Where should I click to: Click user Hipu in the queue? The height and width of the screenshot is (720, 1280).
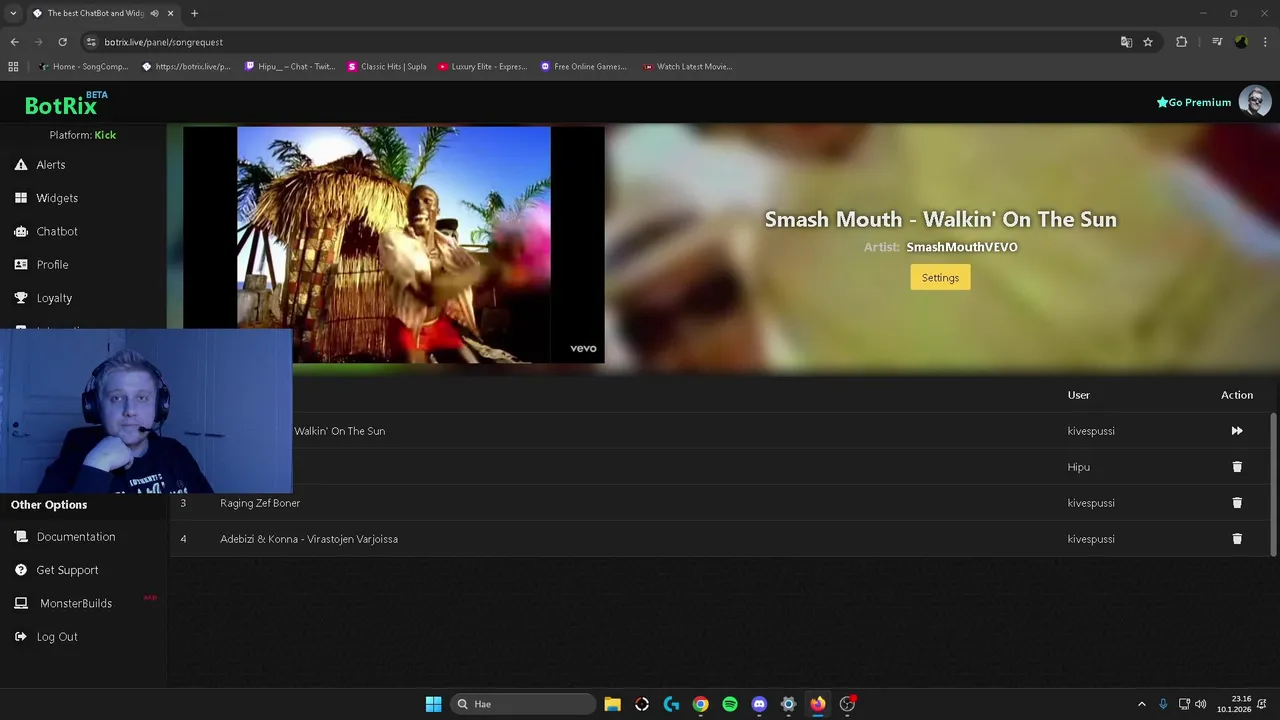pos(1078,467)
